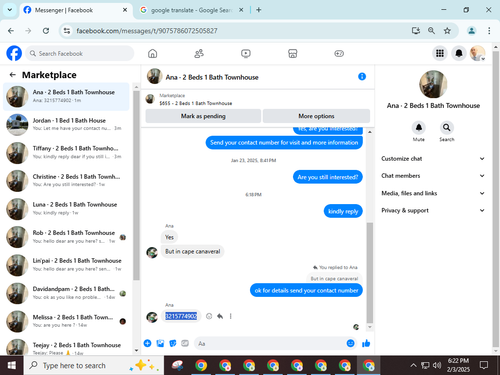Click Windows taskbar search box
The width and height of the screenshot is (500, 375).
pyautogui.click(x=93, y=365)
